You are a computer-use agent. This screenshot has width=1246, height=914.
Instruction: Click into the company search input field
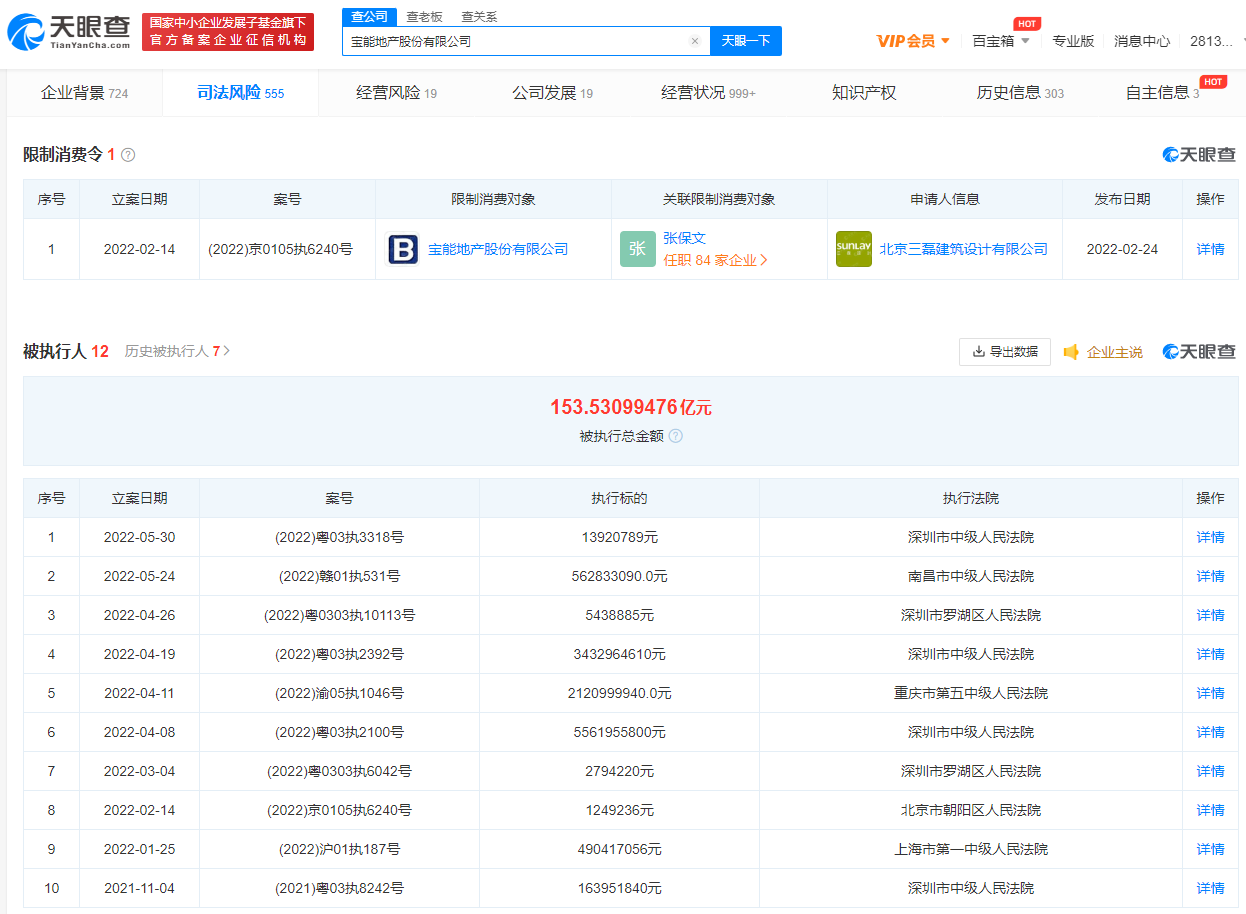click(515, 41)
